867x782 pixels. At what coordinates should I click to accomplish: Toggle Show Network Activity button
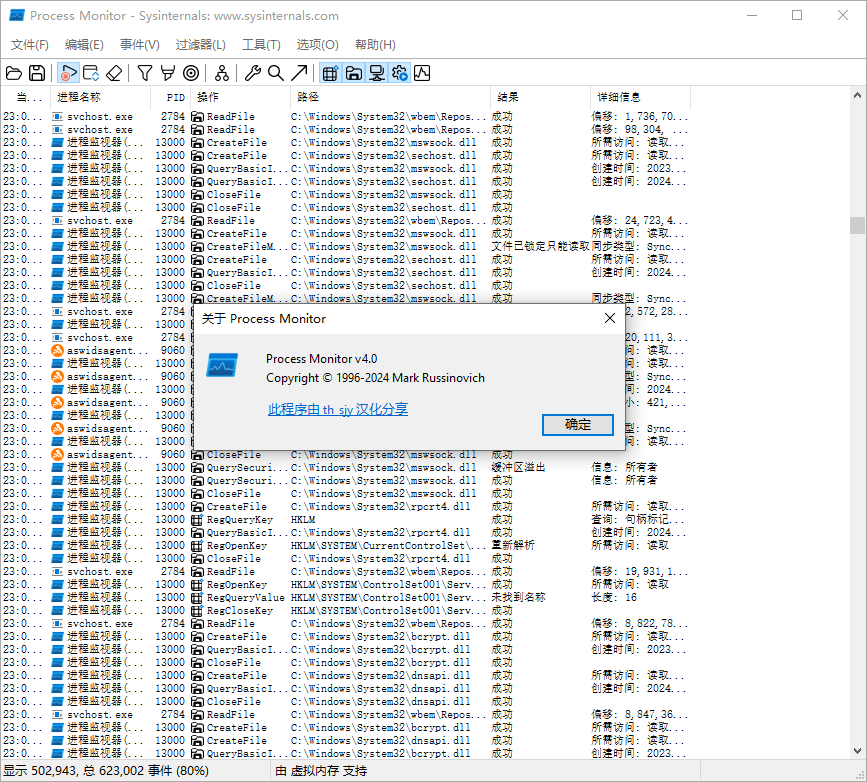tap(377, 73)
